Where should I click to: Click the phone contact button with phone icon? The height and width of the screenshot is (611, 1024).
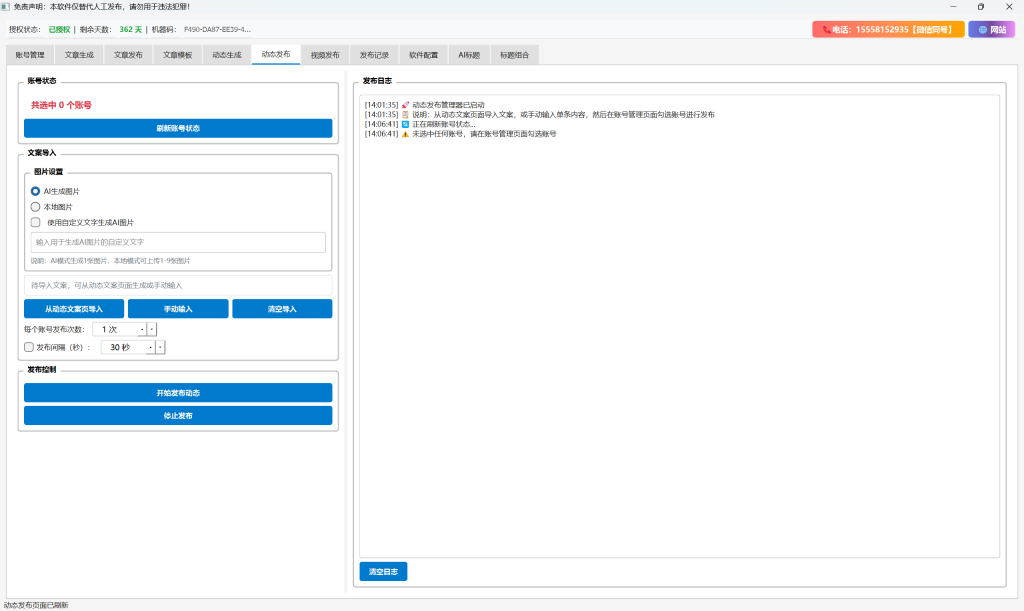point(888,30)
